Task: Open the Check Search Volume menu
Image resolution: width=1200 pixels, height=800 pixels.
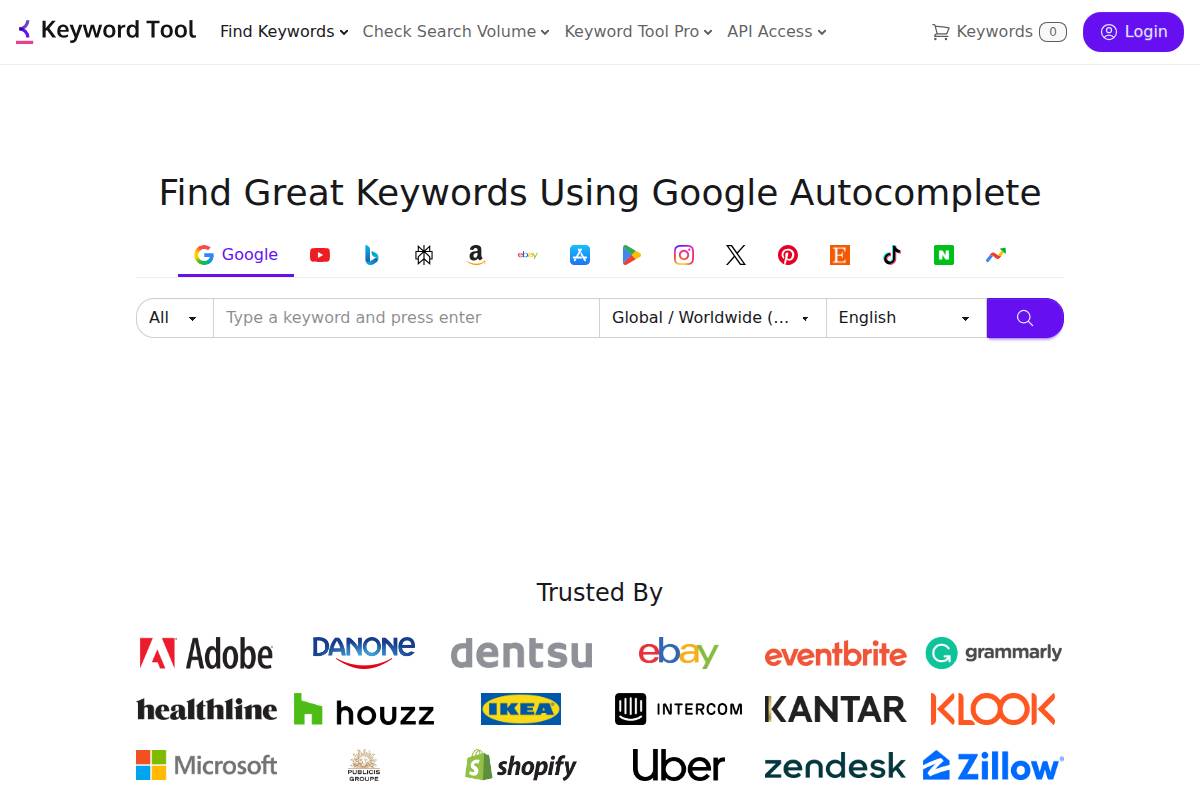Action: 454,31
